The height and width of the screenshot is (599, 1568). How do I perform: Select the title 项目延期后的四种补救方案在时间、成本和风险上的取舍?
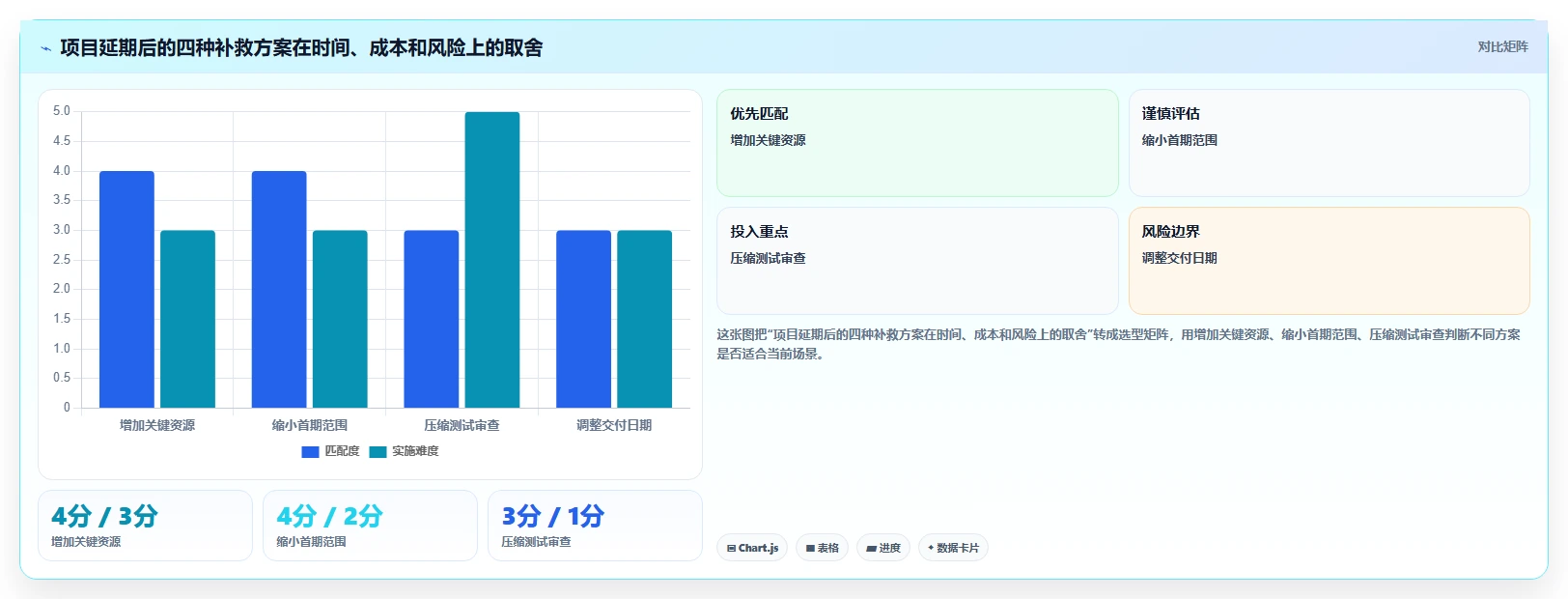click(x=301, y=47)
